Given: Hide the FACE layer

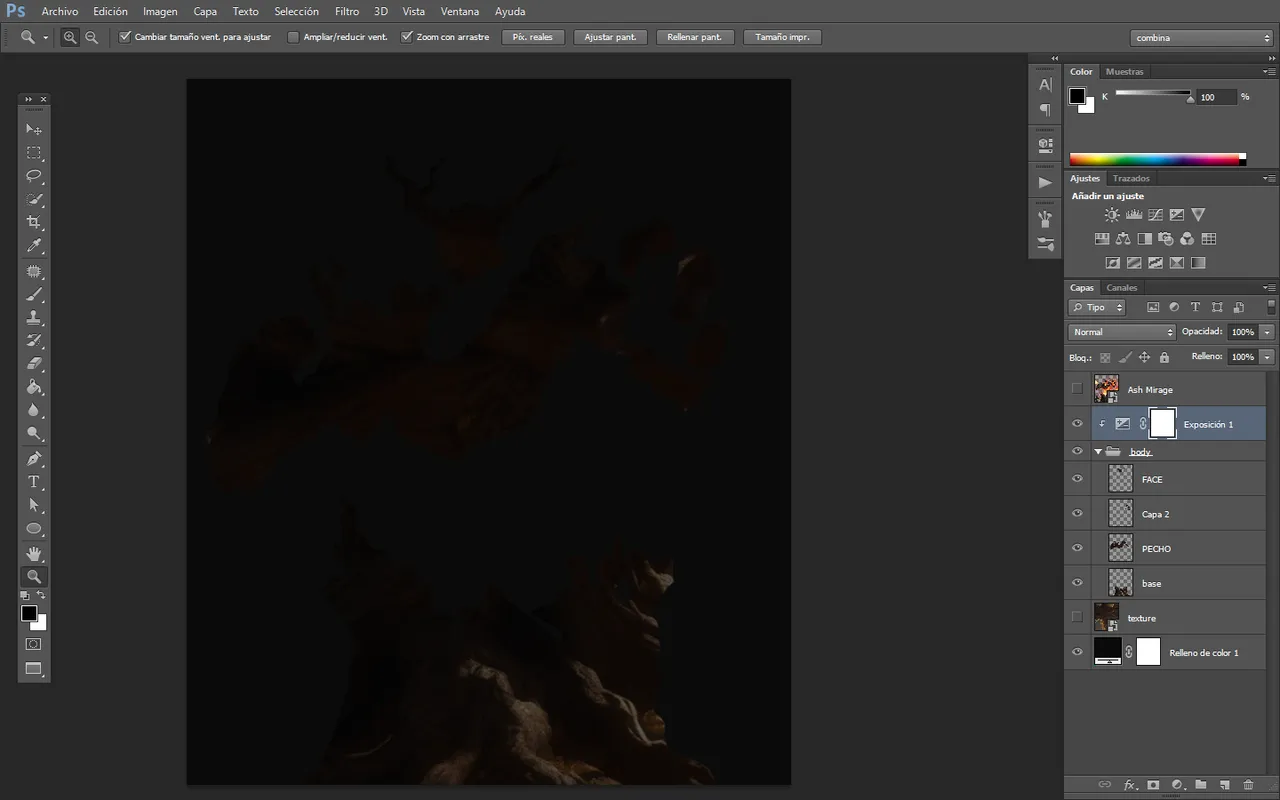Looking at the screenshot, I should 1077,479.
